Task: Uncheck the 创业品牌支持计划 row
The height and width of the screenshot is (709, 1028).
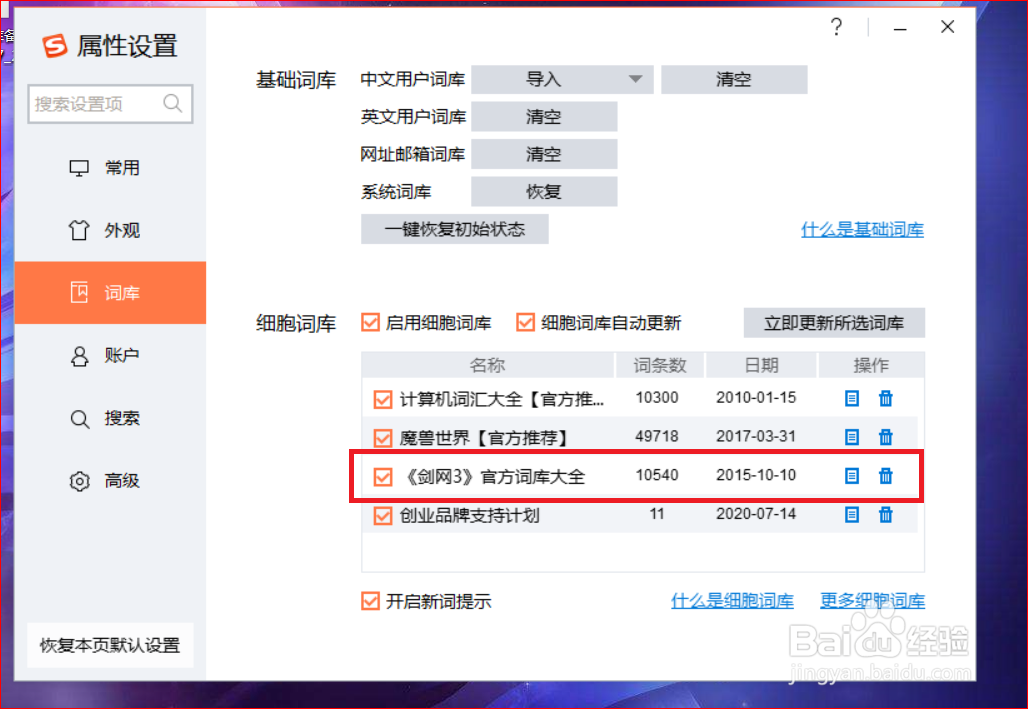Action: [383, 516]
